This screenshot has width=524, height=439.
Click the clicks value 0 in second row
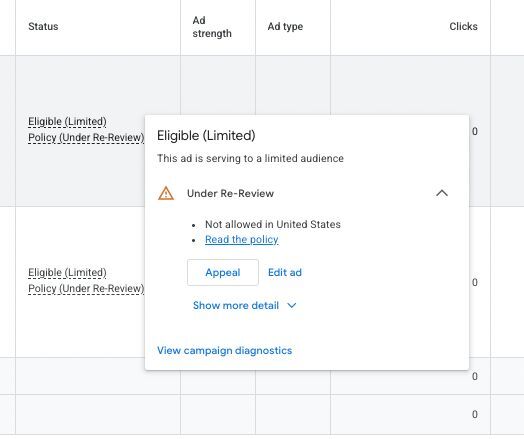pyautogui.click(x=475, y=282)
